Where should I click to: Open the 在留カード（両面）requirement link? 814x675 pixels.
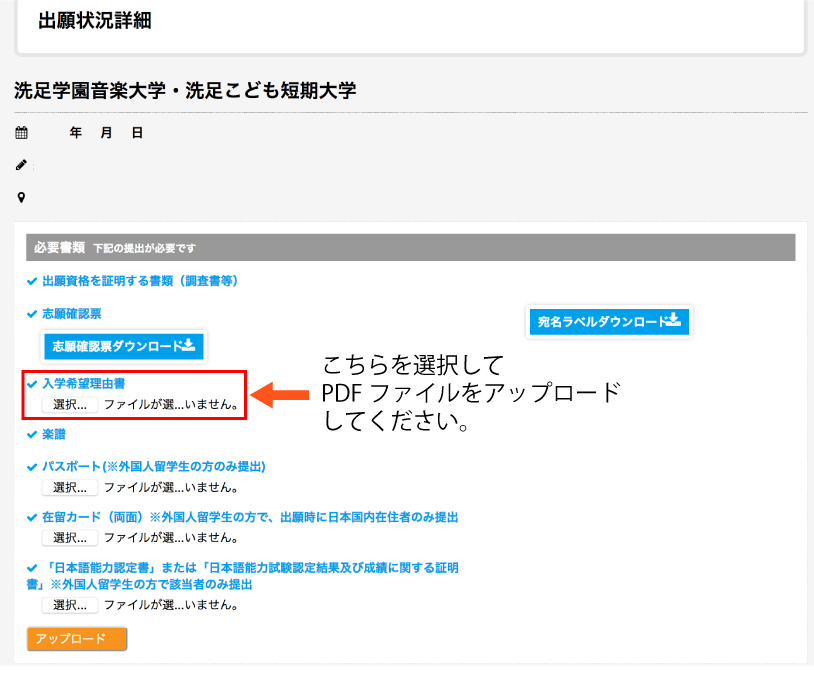(250, 517)
